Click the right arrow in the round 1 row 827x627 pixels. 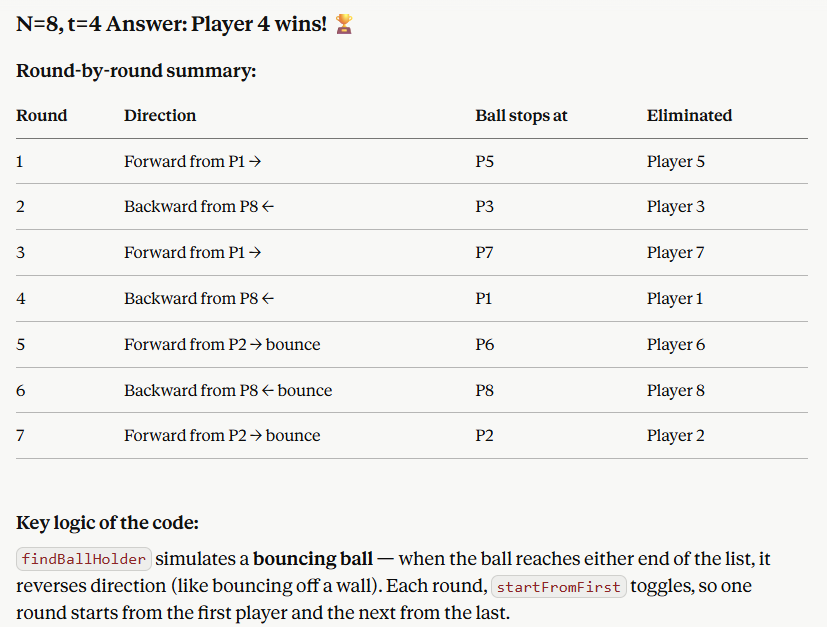coord(255,161)
